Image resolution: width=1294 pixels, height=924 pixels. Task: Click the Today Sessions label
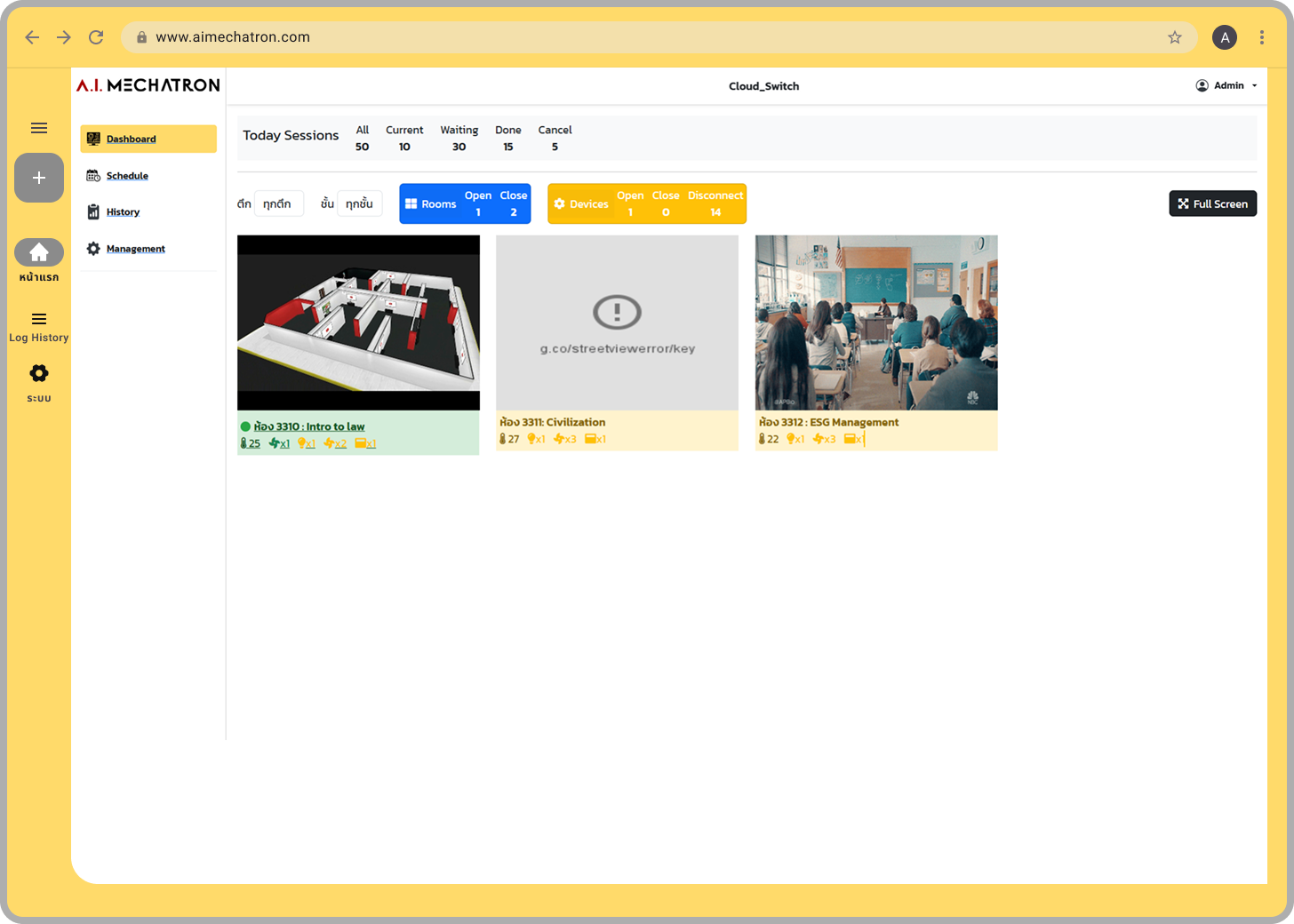pyautogui.click(x=291, y=135)
